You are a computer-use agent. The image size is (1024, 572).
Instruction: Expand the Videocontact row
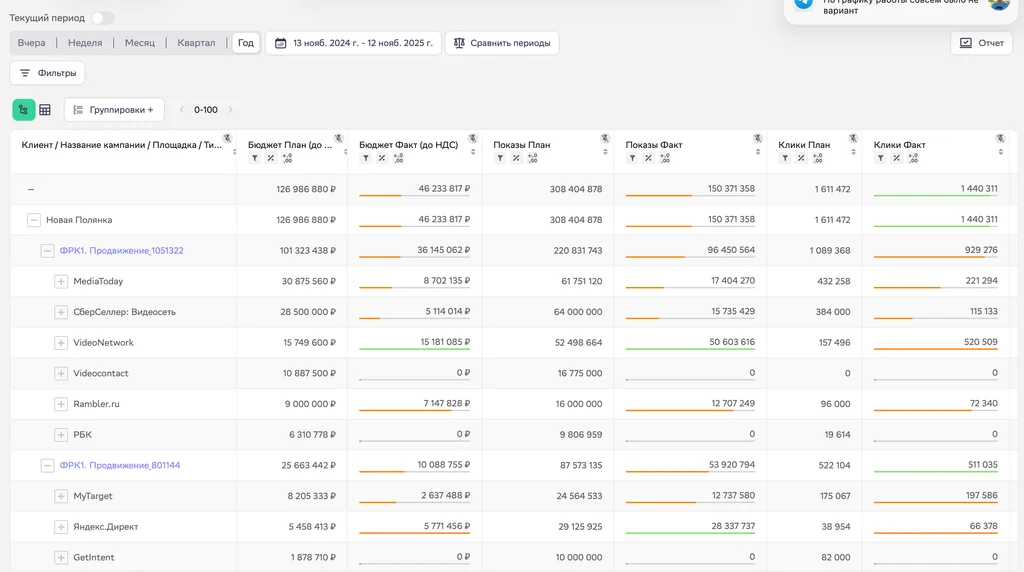click(x=61, y=373)
